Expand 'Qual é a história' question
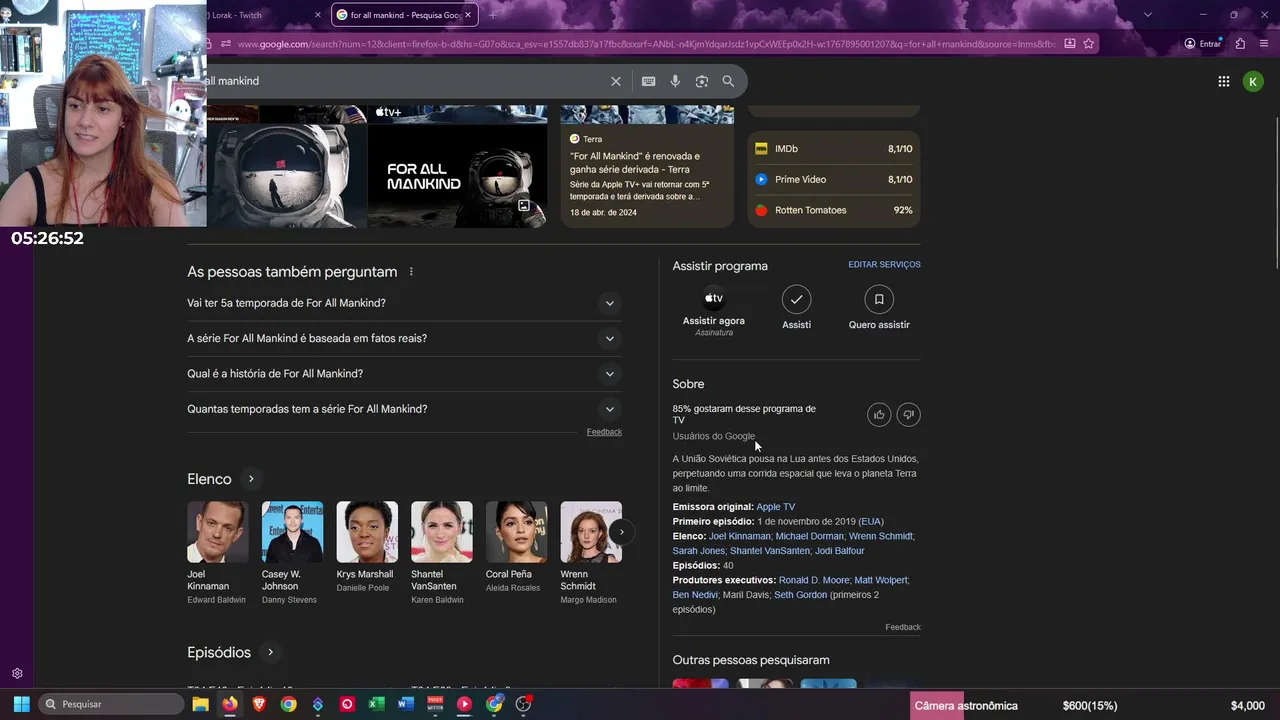 point(404,374)
